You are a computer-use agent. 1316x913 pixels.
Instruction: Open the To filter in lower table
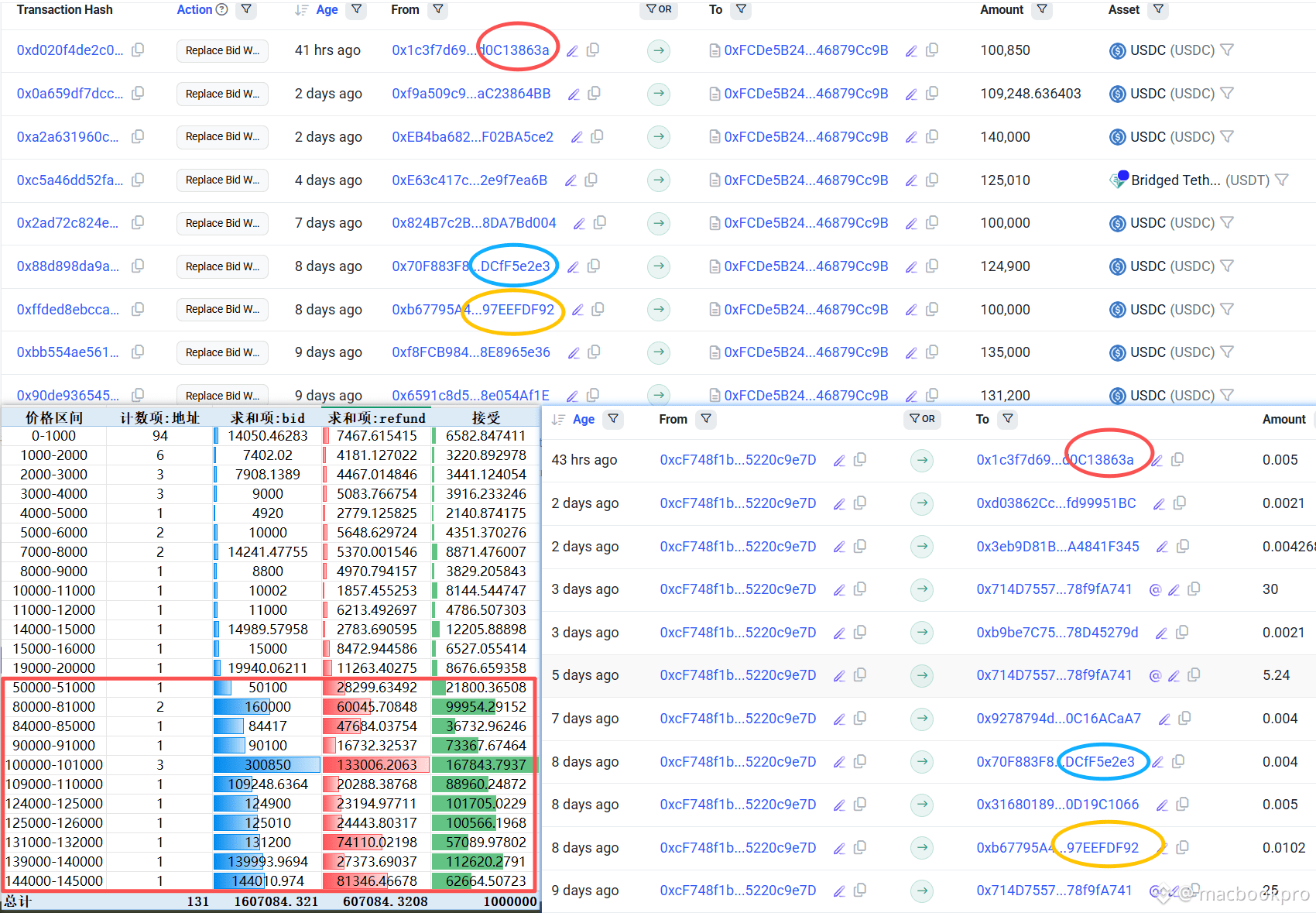click(x=1007, y=419)
